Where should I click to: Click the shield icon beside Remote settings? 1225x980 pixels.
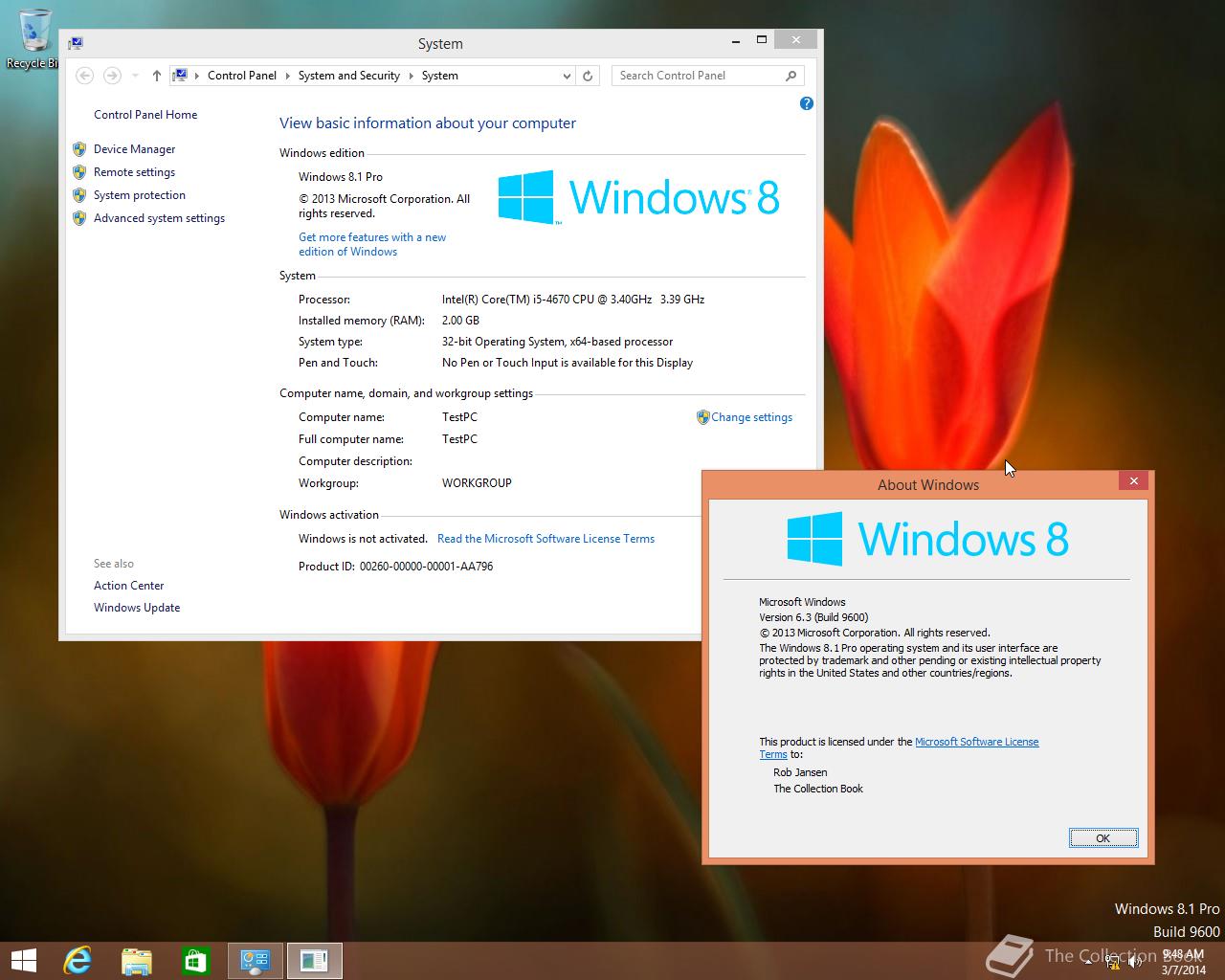79,172
